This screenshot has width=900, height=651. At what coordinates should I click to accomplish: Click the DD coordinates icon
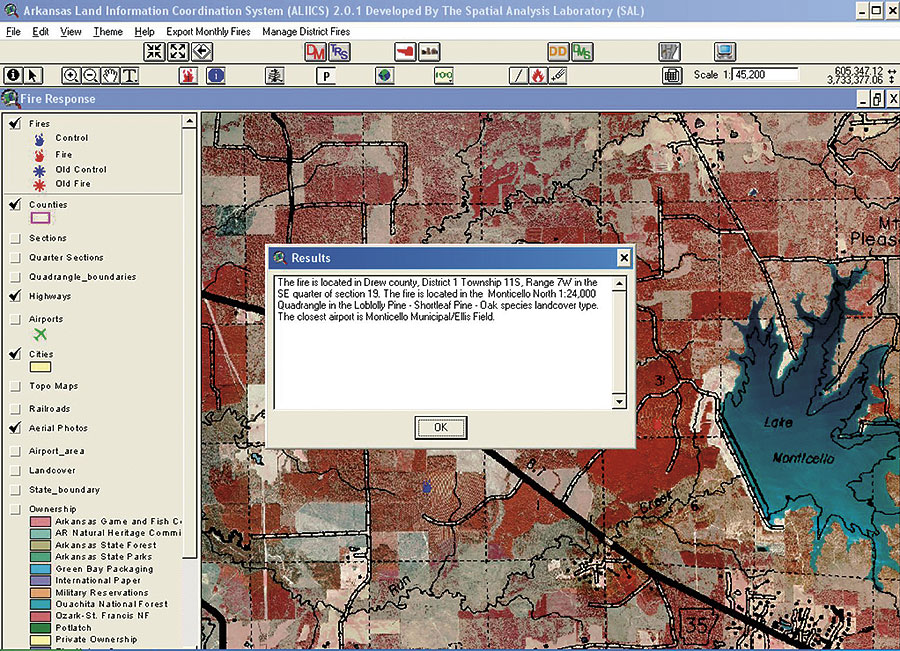[x=558, y=52]
